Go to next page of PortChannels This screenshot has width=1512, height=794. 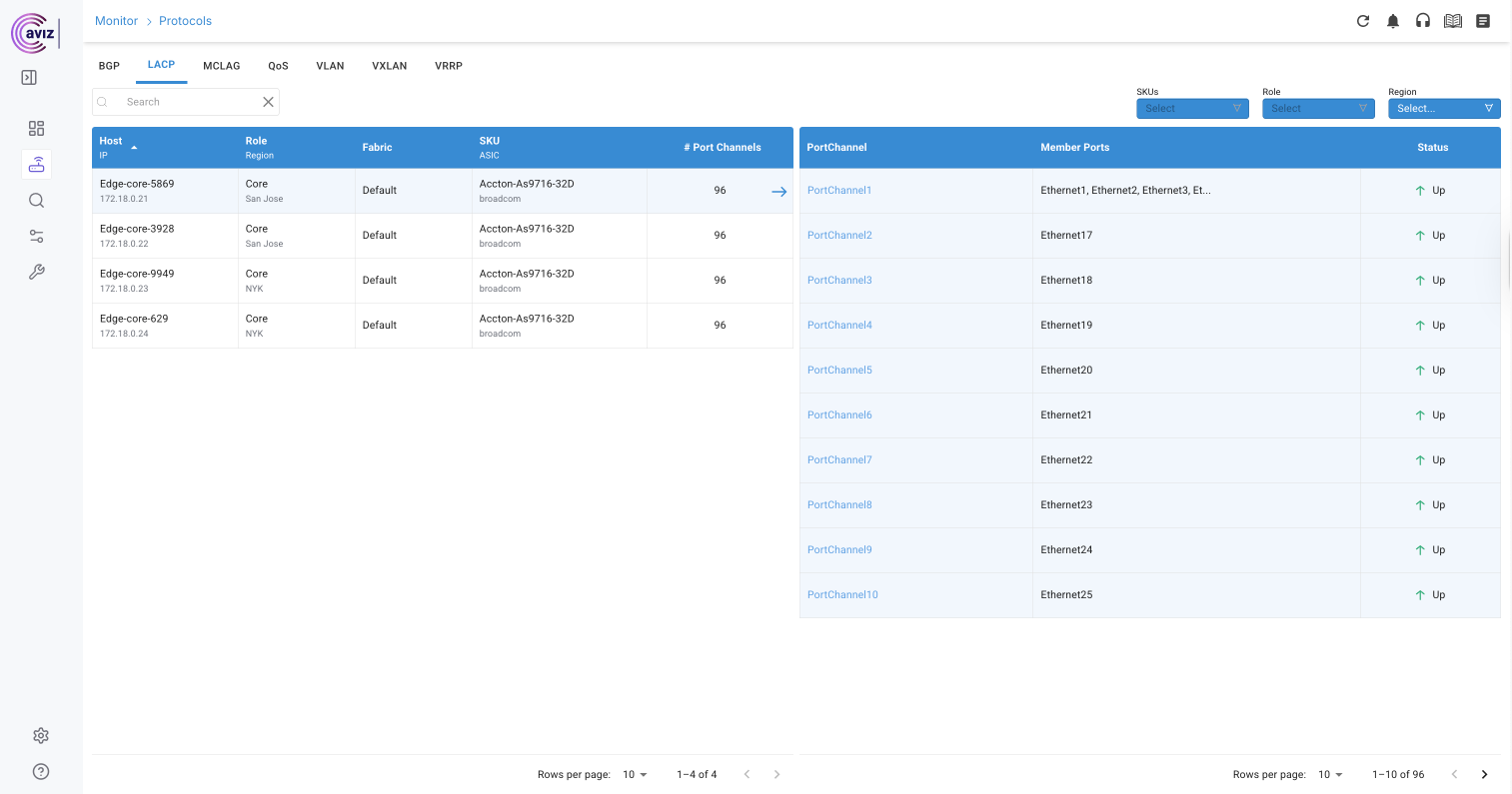tap(1484, 775)
